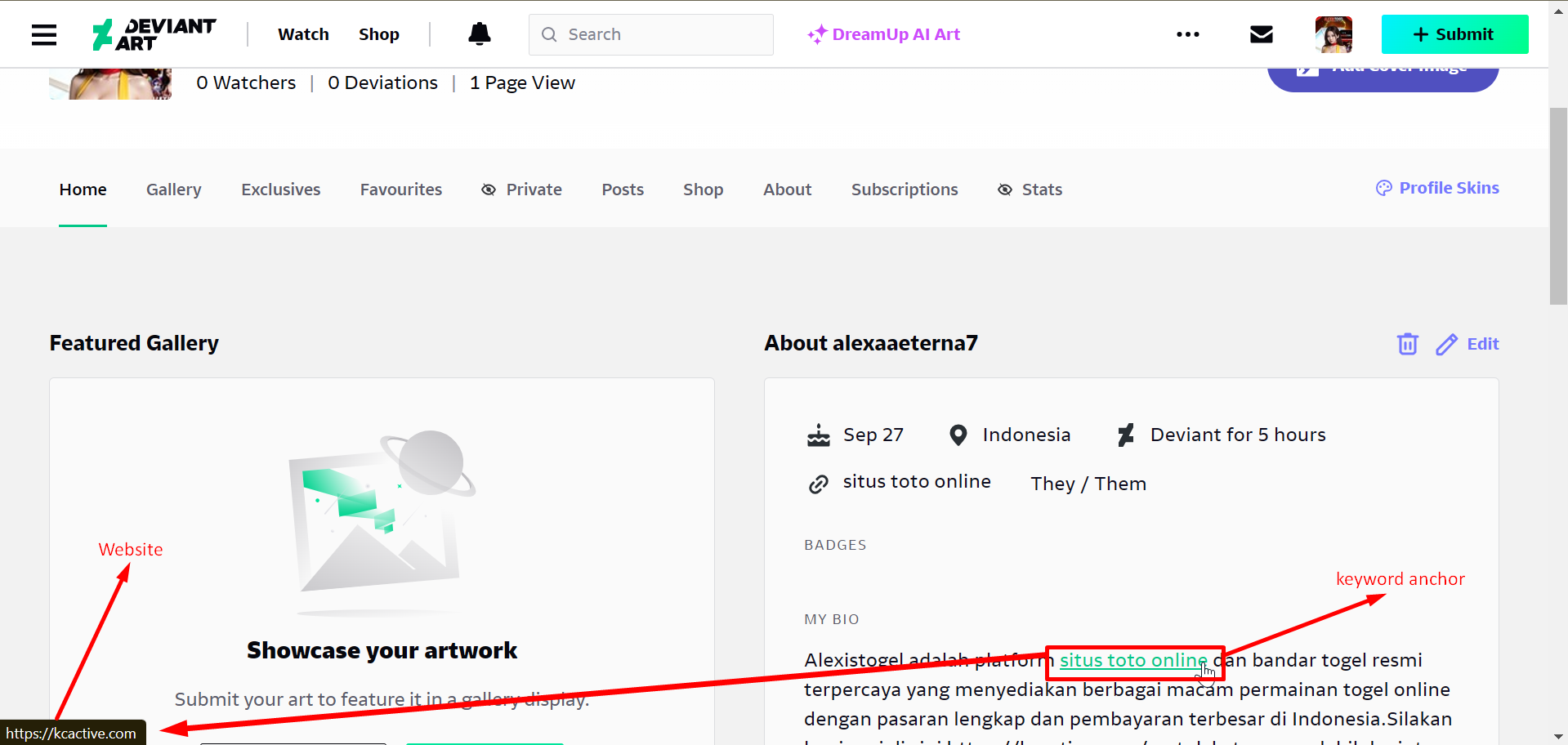Click into the Search field
Screen dimensions: 1568x745
tap(662, 34)
